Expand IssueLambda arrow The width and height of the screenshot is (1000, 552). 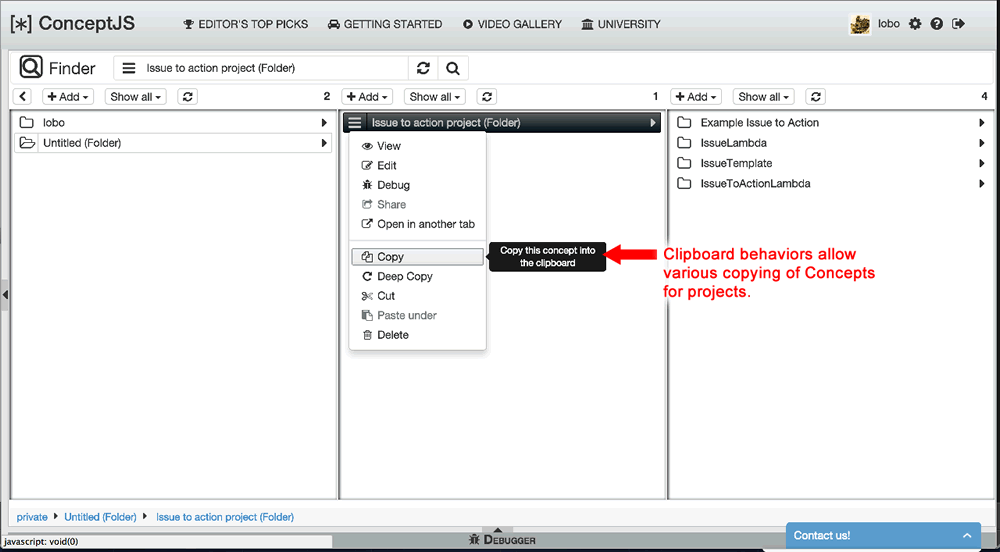982,143
